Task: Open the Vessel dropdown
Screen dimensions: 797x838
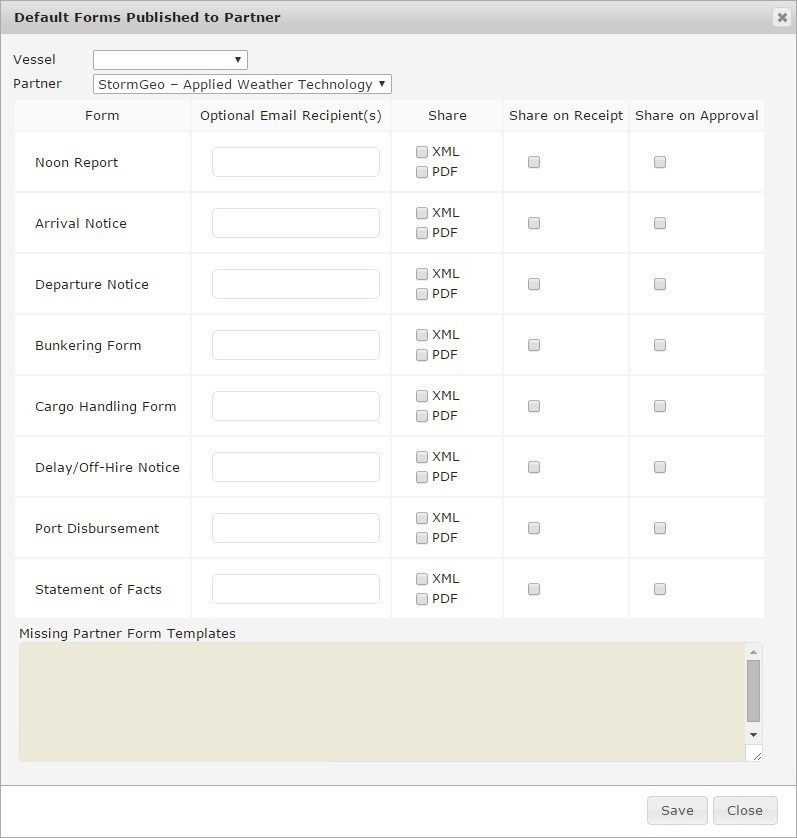Action: [x=170, y=60]
